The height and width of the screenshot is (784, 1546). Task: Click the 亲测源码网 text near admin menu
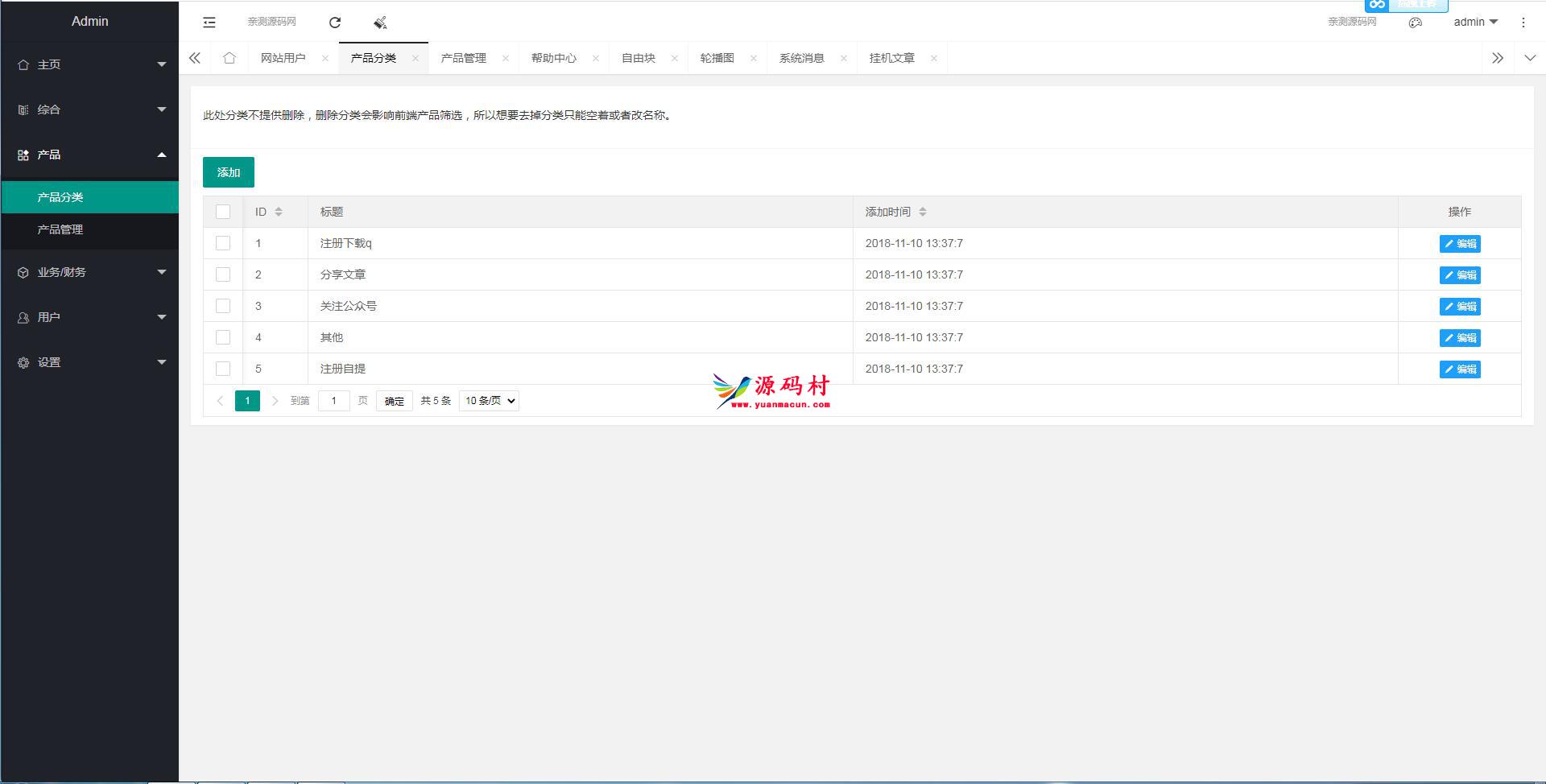click(x=1353, y=22)
